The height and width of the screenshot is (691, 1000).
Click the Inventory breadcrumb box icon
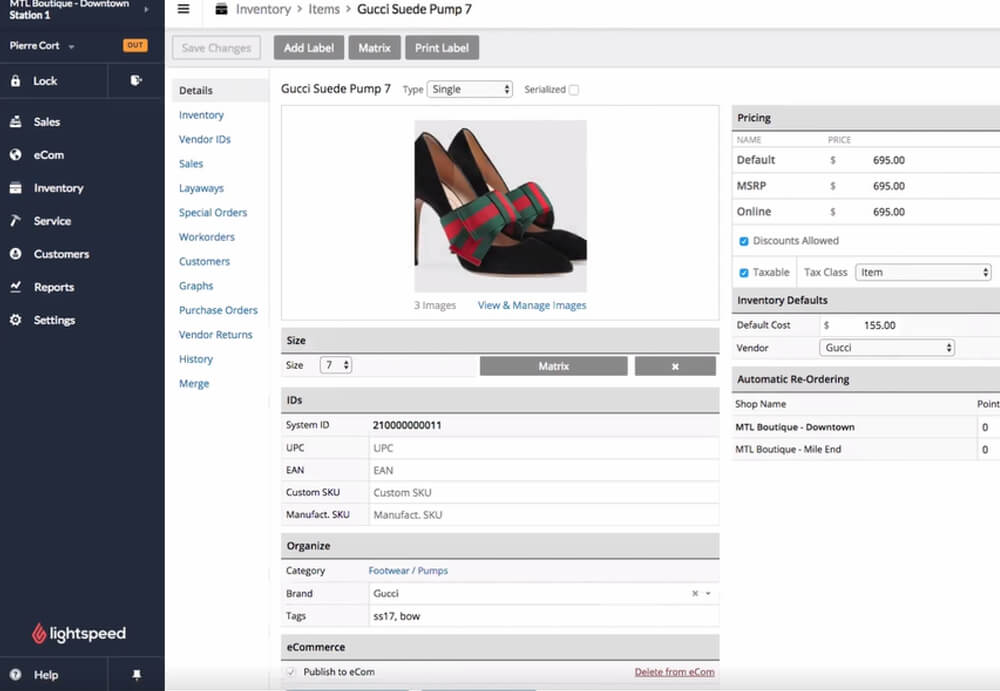[x=221, y=9]
